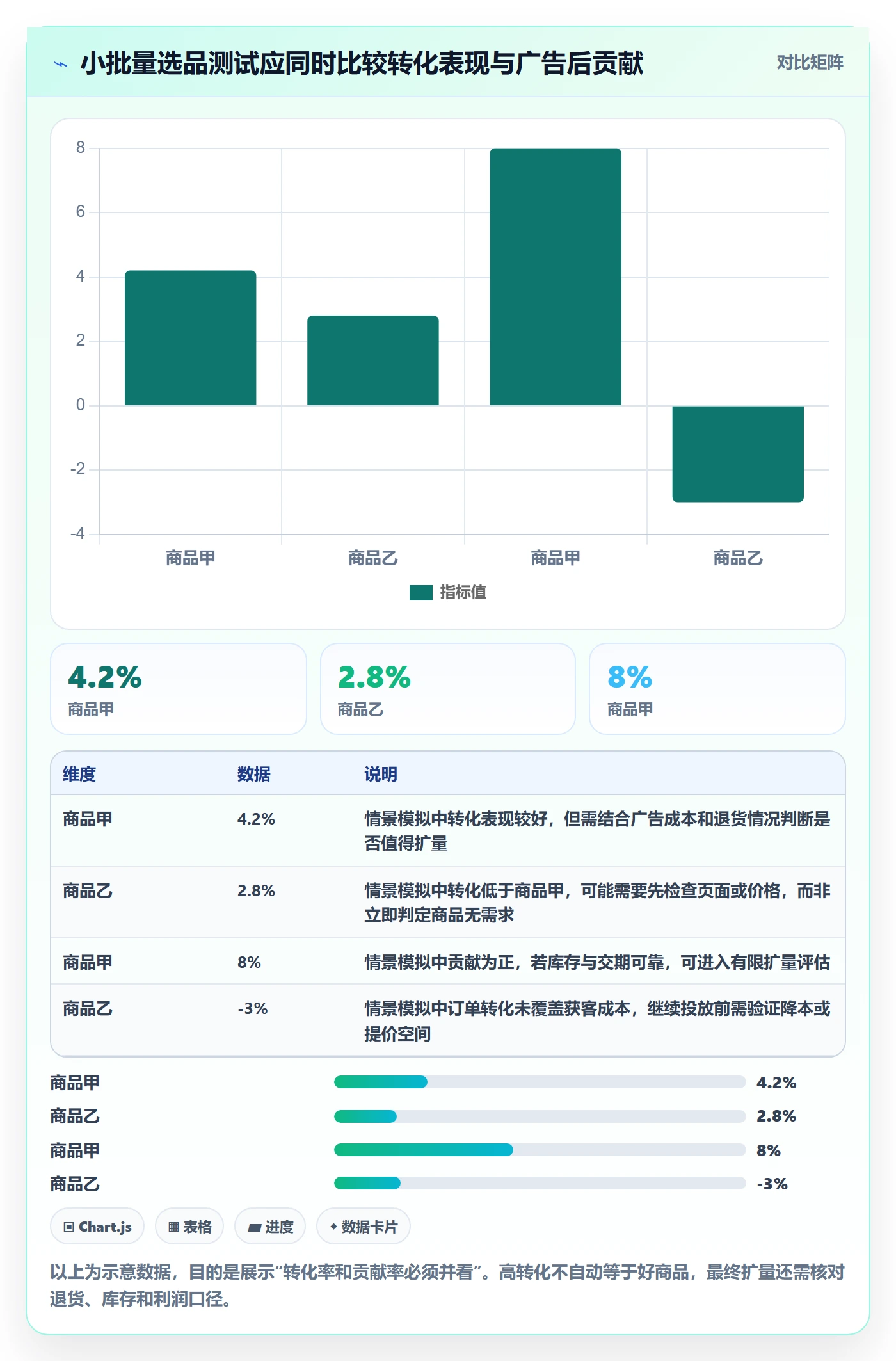Click the description starting 情景模拟中转化低于商品甲
896x1361 pixels.
pos(597,903)
